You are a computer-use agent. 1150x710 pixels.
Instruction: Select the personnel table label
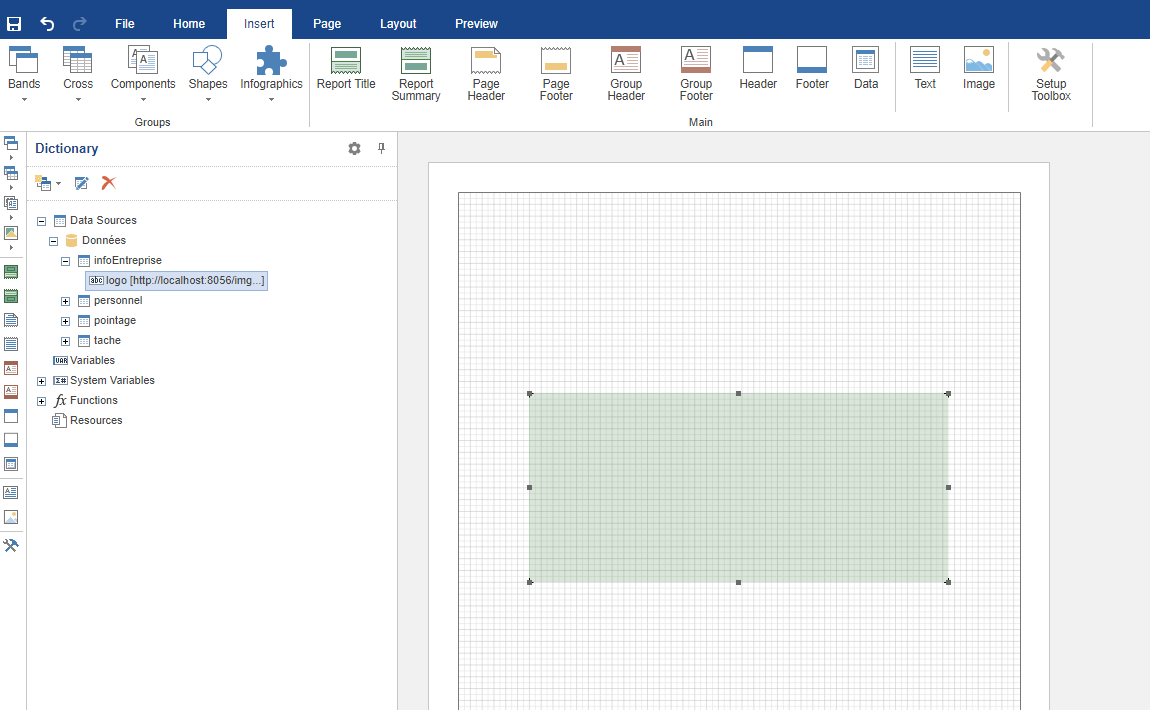[118, 300]
